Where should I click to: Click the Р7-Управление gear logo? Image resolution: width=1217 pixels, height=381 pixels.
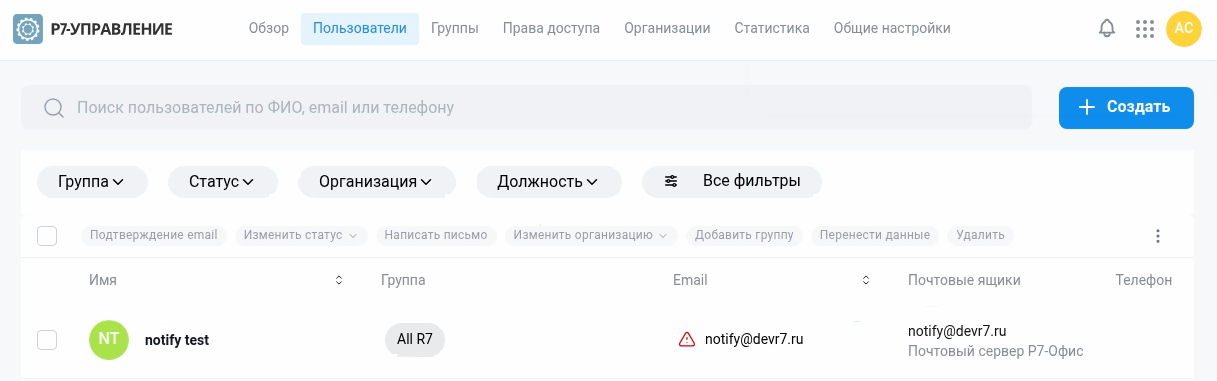pos(28,29)
